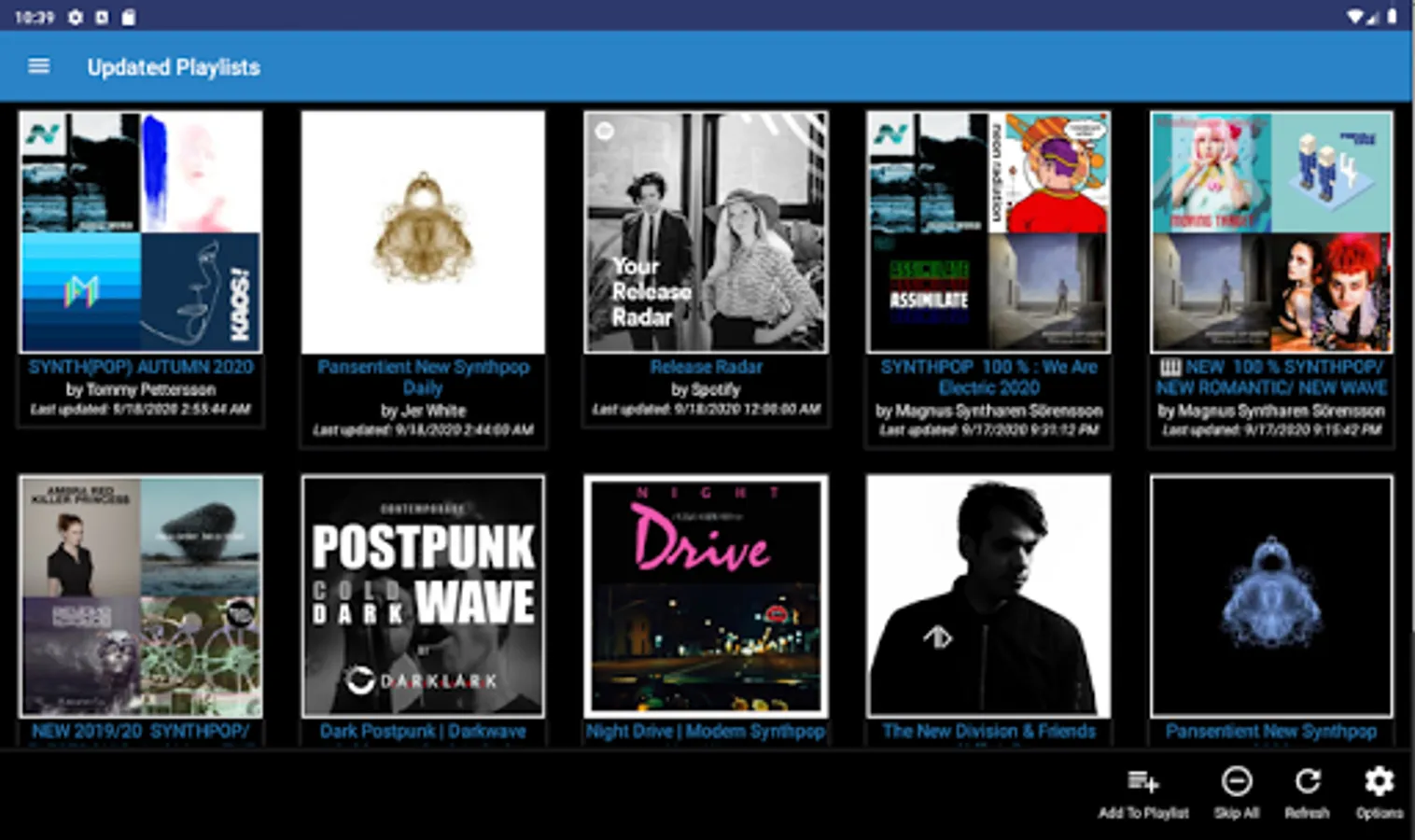
Task: Click the Updated Playlists header title
Action: pos(174,67)
